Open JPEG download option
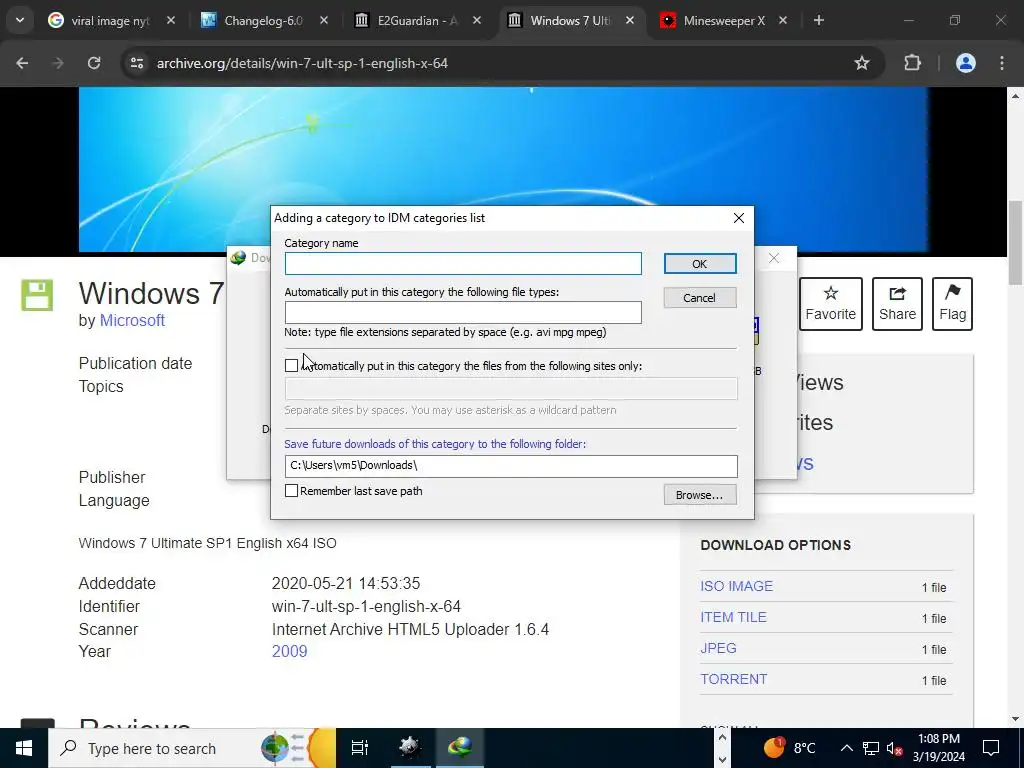This screenshot has width=1024, height=768. point(718,648)
